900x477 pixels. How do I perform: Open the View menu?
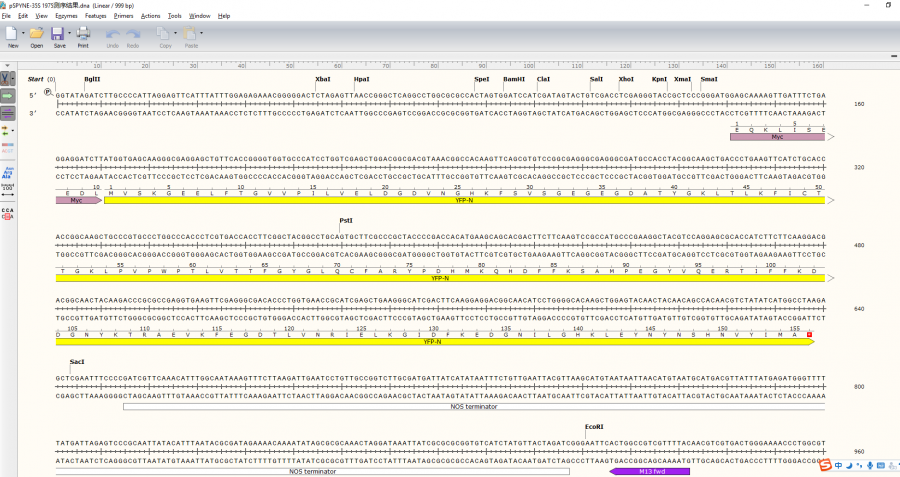pyautogui.click(x=42, y=16)
